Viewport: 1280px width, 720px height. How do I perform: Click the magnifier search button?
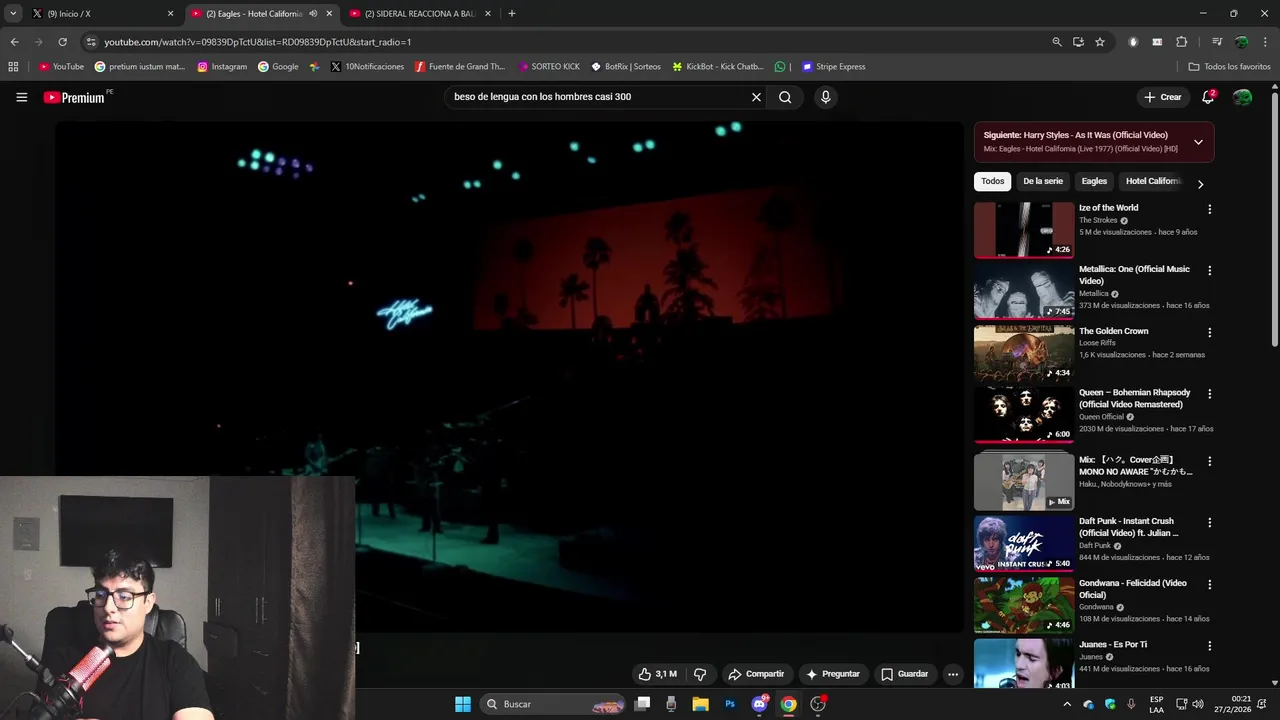(x=785, y=97)
